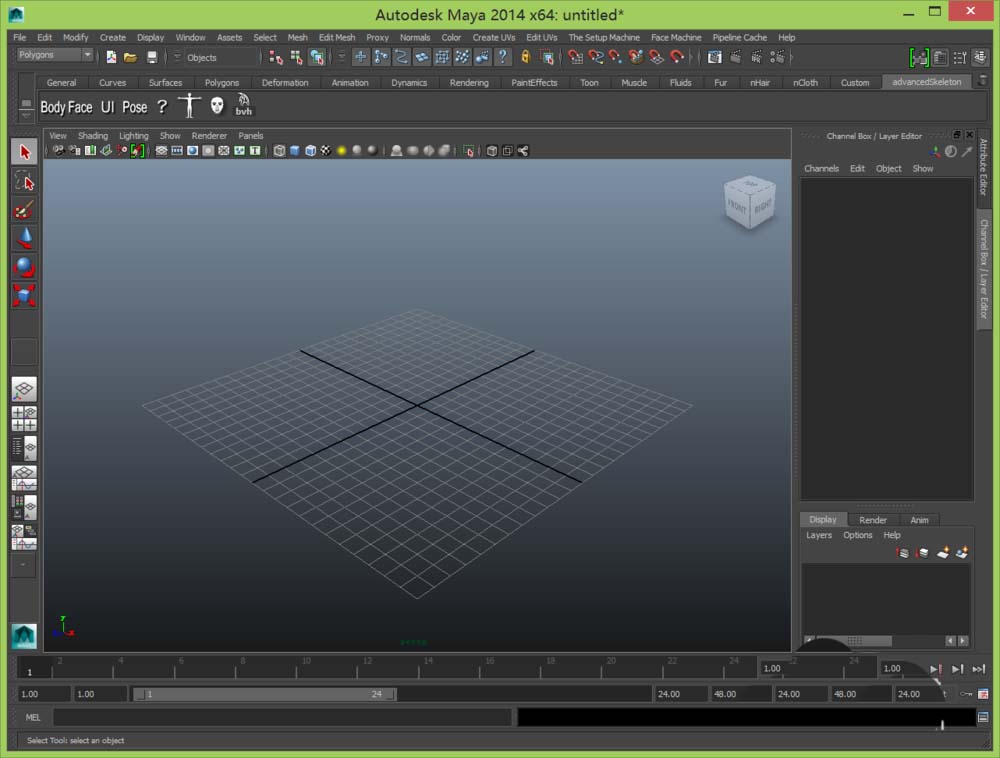Select the Lasso tool in the toolbox
This screenshot has width=1000, height=758.
coord(24,180)
